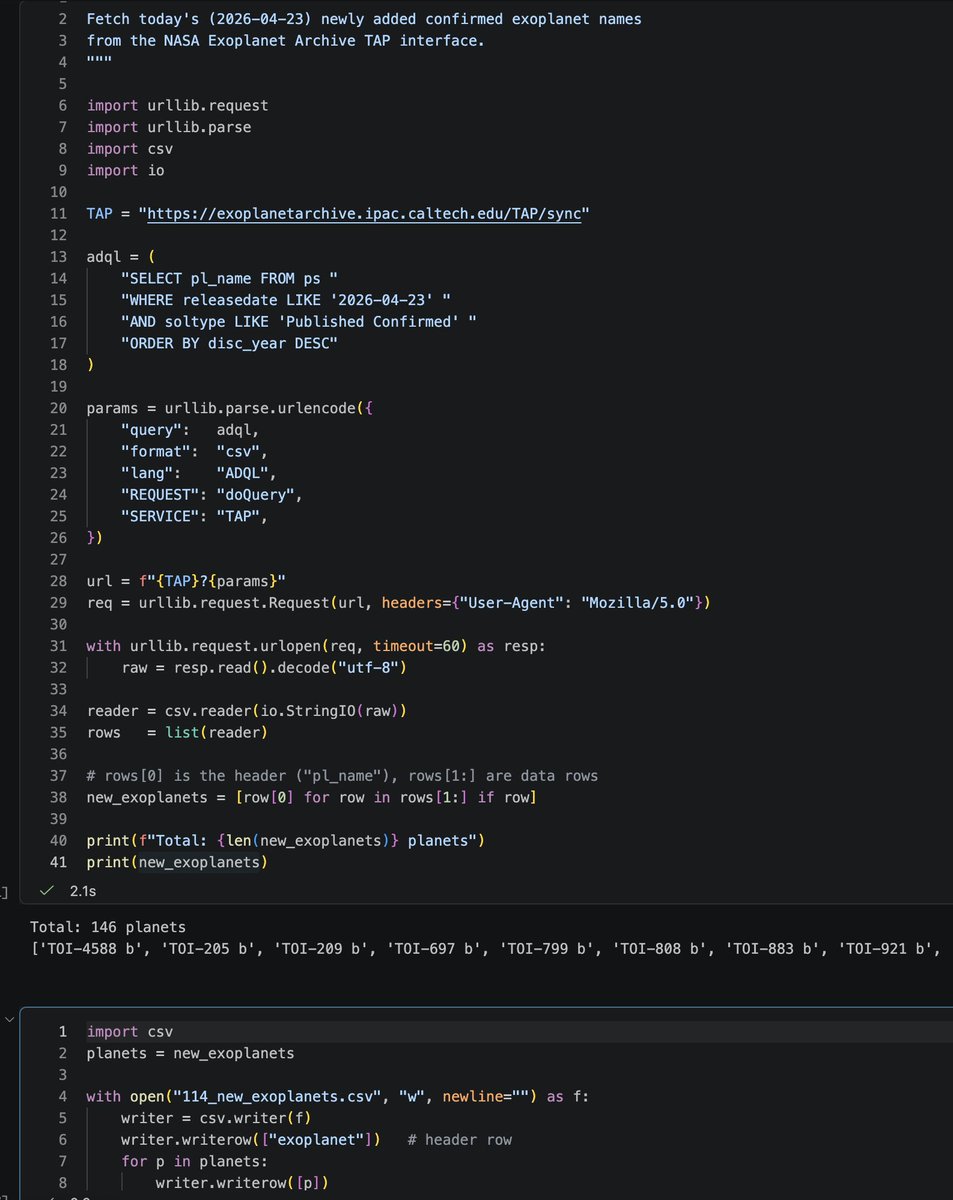Viewport: 953px width, 1200px height.
Task: Place cursor on 'import urllib.request' line
Action: click(x=177, y=105)
